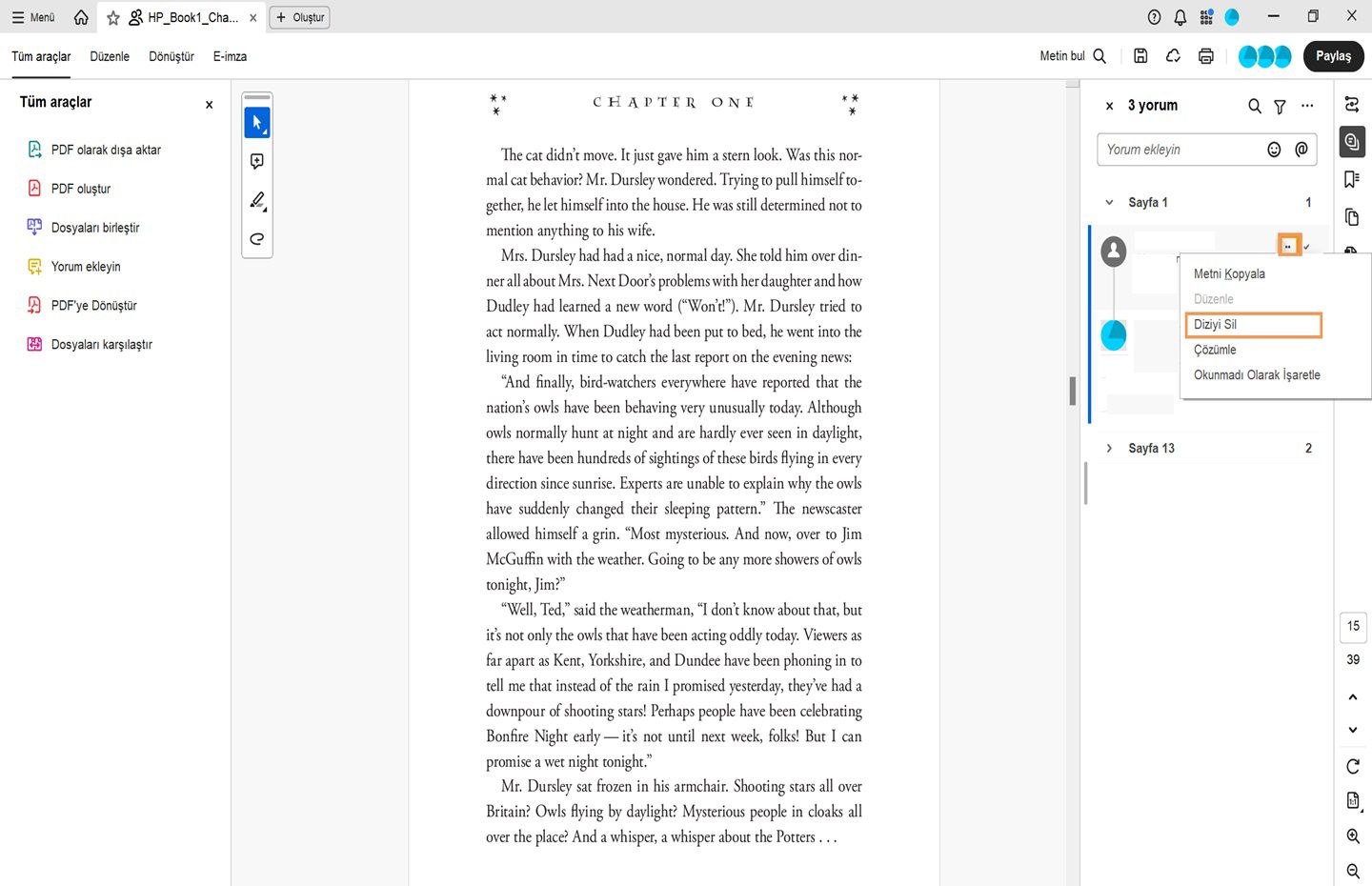The image size is (1372, 886).
Task: Open the E-imza tab
Action: [230, 56]
